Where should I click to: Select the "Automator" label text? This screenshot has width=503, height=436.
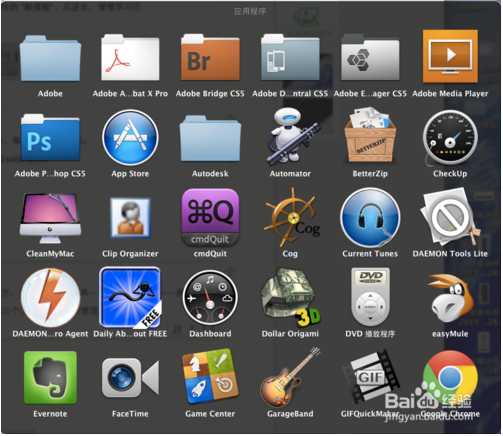[x=290, y=174]
